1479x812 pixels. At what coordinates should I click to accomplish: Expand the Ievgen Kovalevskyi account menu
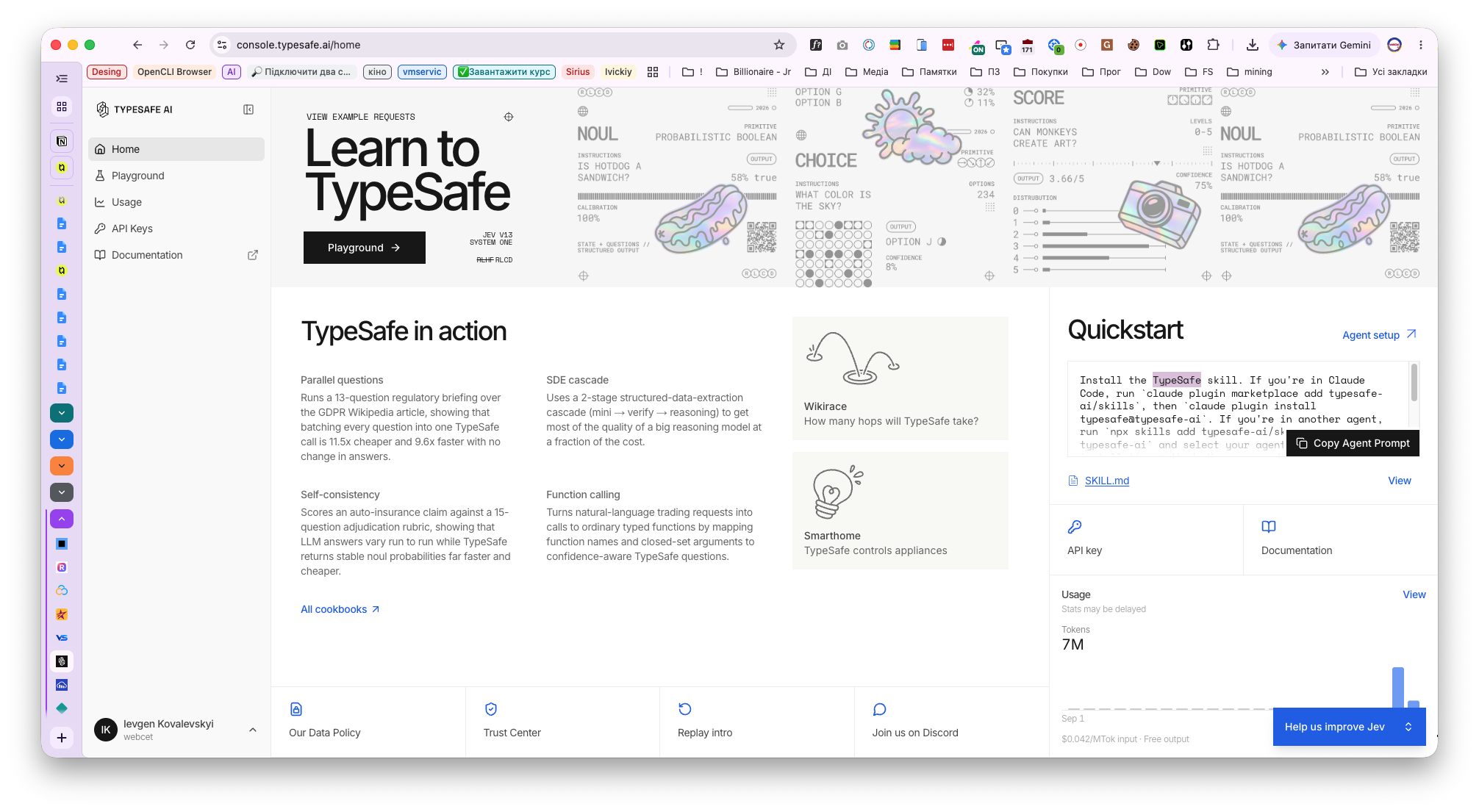(x=176, y=730)
